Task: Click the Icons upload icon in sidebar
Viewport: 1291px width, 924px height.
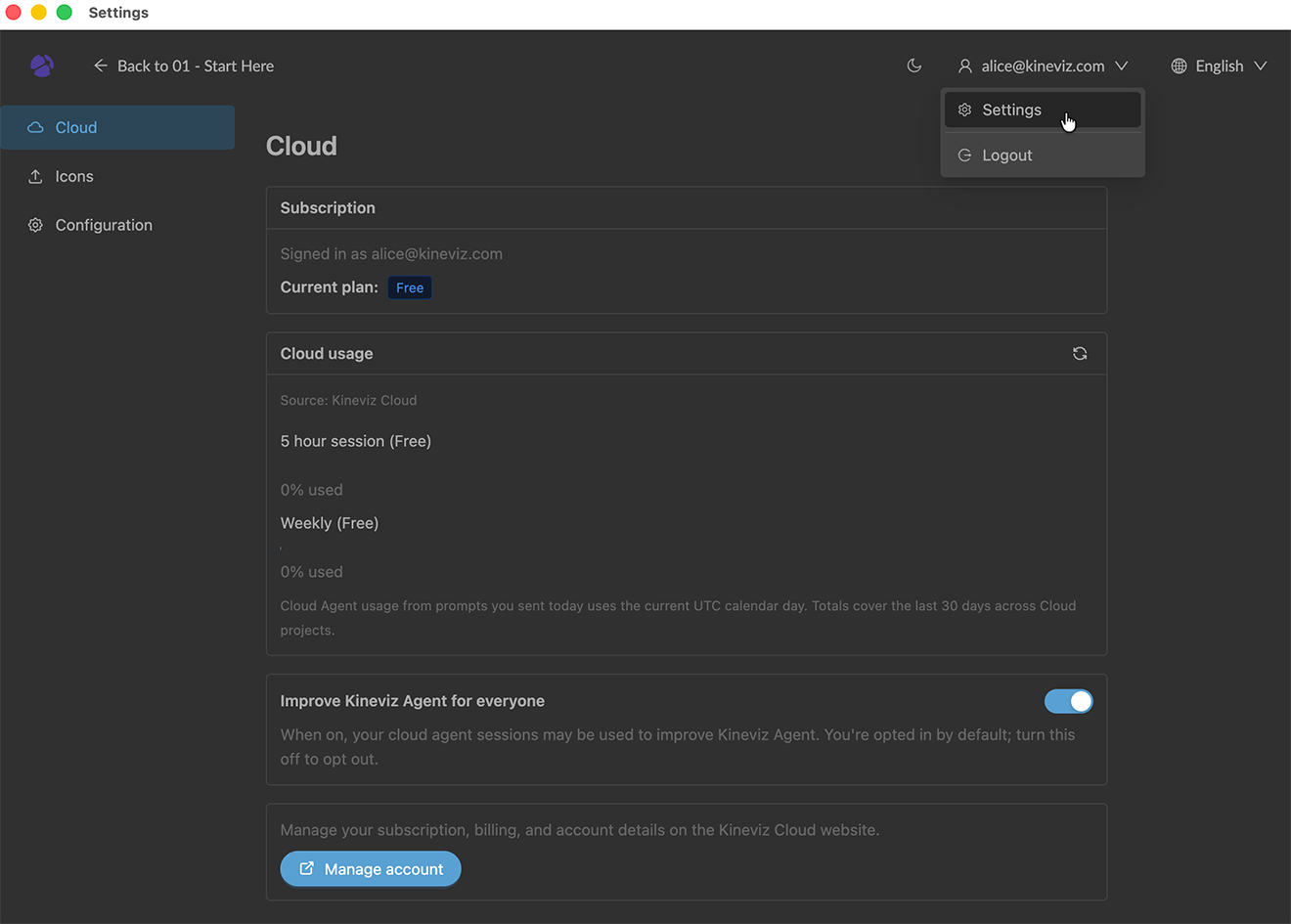Action: pos(35,176)
